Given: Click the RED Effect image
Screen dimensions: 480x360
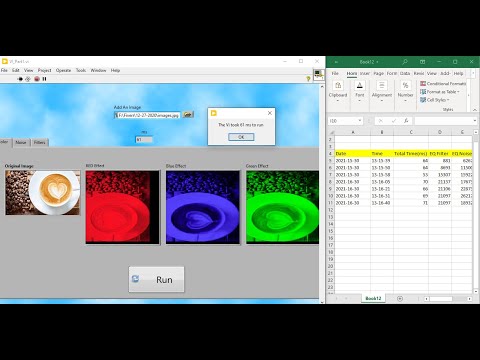Looking at the screenshot, I should pyautogui.click(x=123, y=207).
